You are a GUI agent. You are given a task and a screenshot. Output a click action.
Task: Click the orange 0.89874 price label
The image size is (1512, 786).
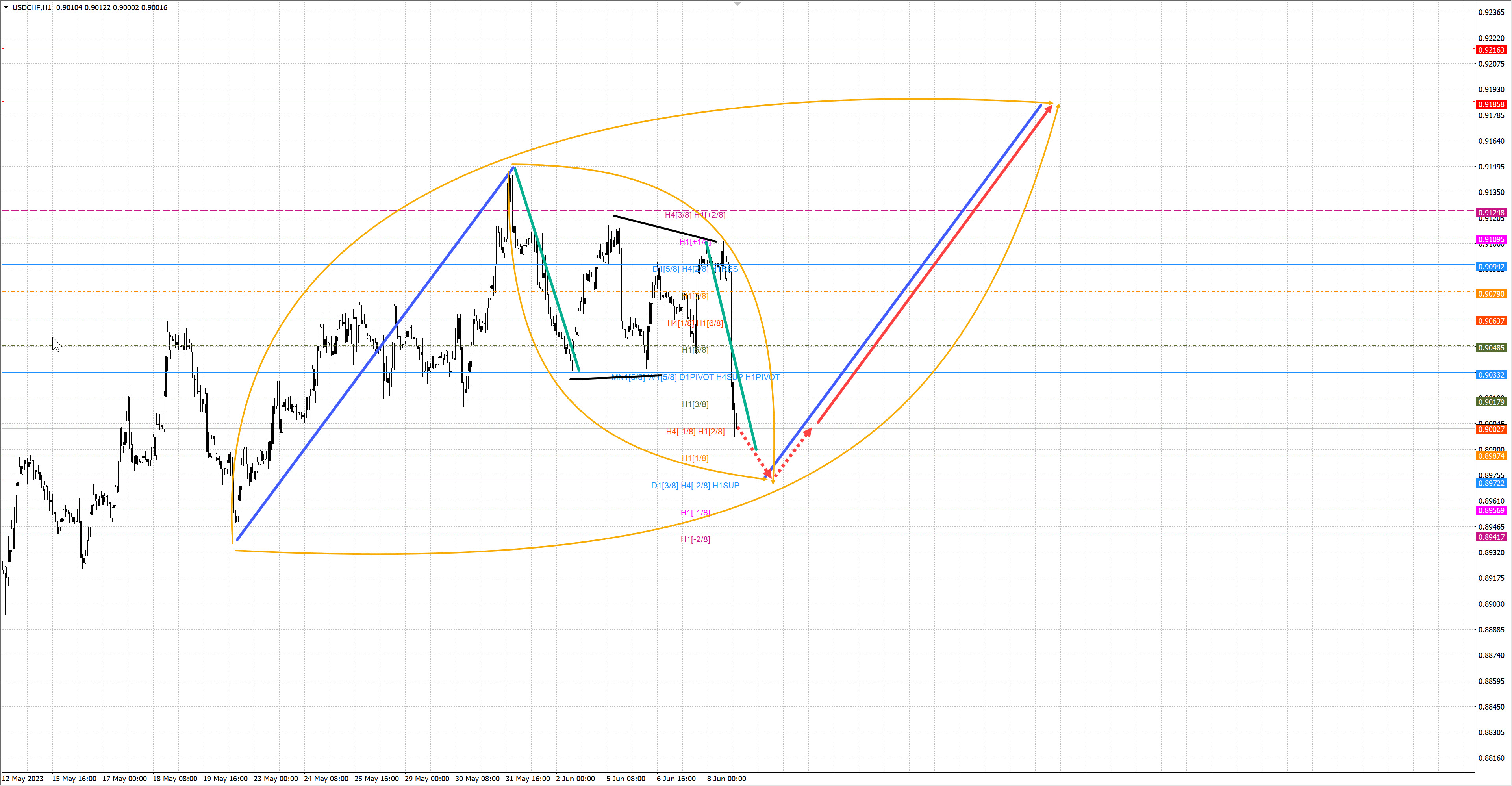1491,457
